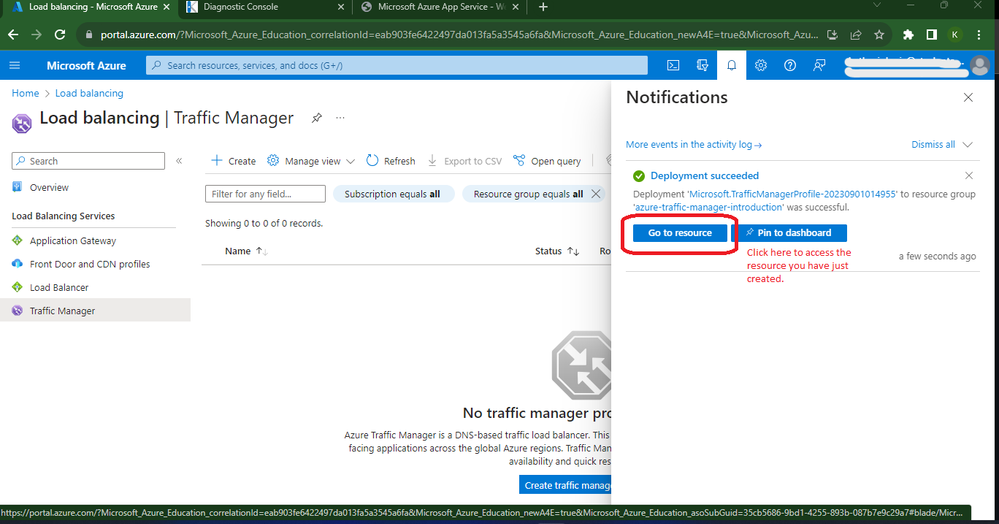The image size is (999, 524).
Task: Click the 'Showing 0 to 0 of 0 records' text
Action: click(x=264, y=223)
